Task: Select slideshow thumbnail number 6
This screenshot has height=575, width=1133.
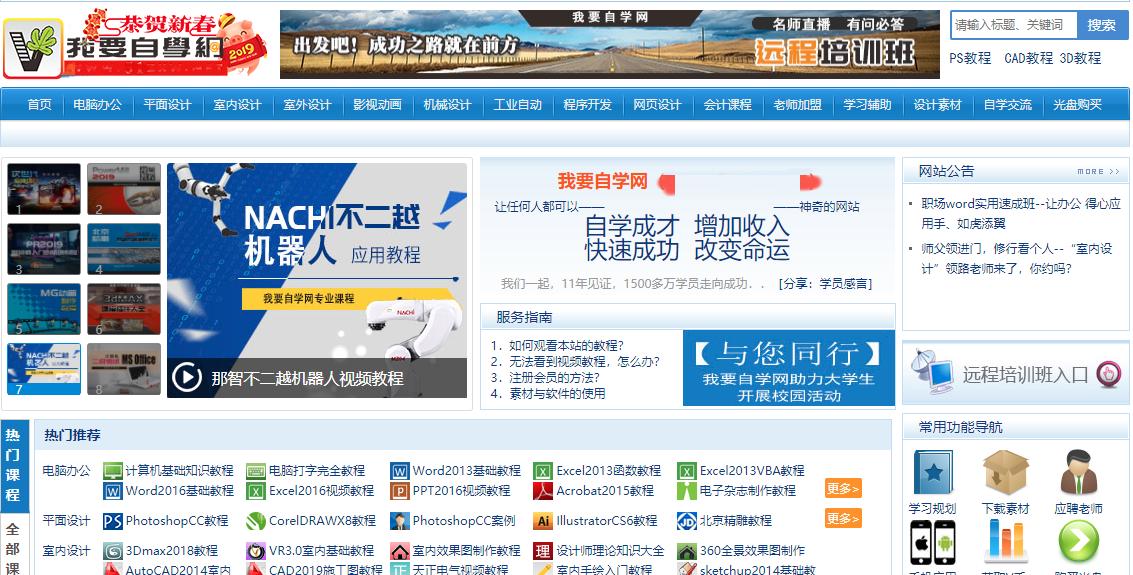Action: pos(124,309)
